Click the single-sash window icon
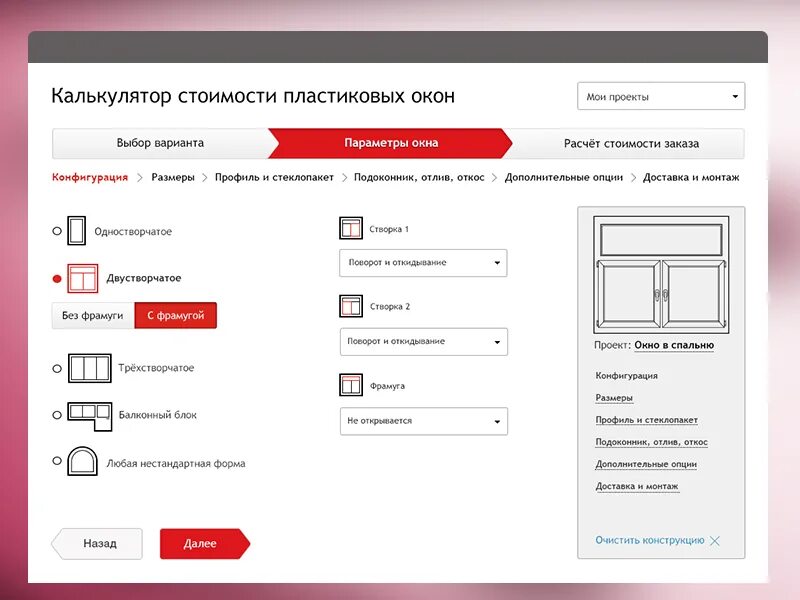This screenshot has height=600, width=800. click(x=77, y=231)
